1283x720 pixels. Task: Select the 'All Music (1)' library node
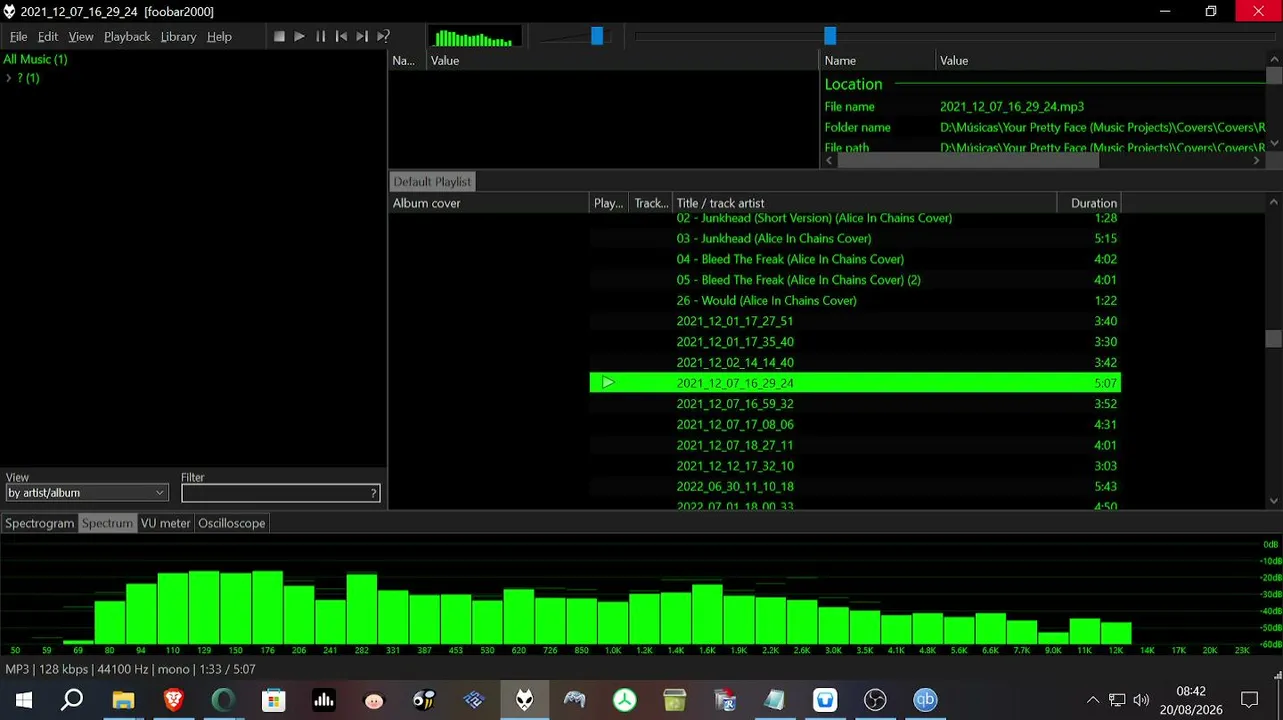pos(35,59)
